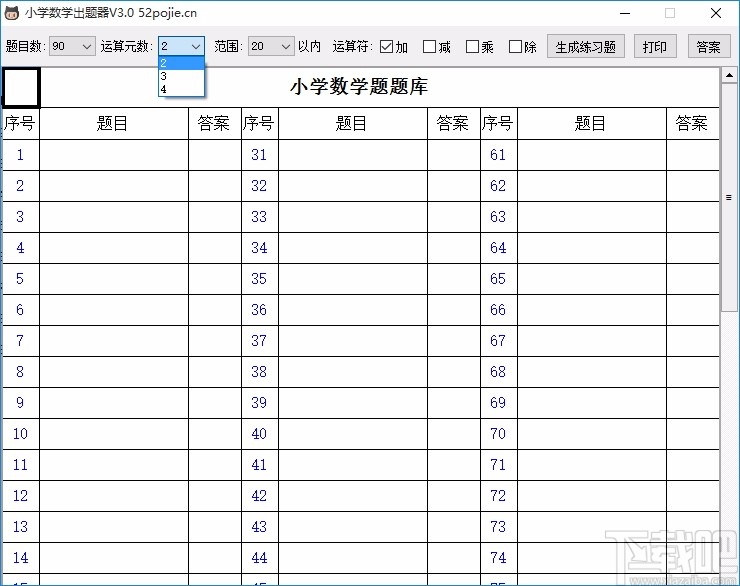
Task: Select option 3 in the open list
Action: 181,76
